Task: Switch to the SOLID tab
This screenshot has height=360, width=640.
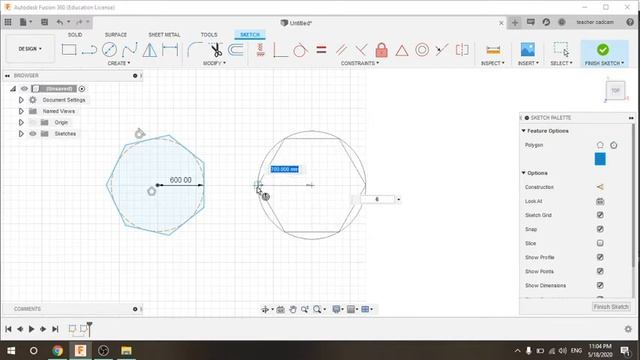Action: tap(75, 35)
